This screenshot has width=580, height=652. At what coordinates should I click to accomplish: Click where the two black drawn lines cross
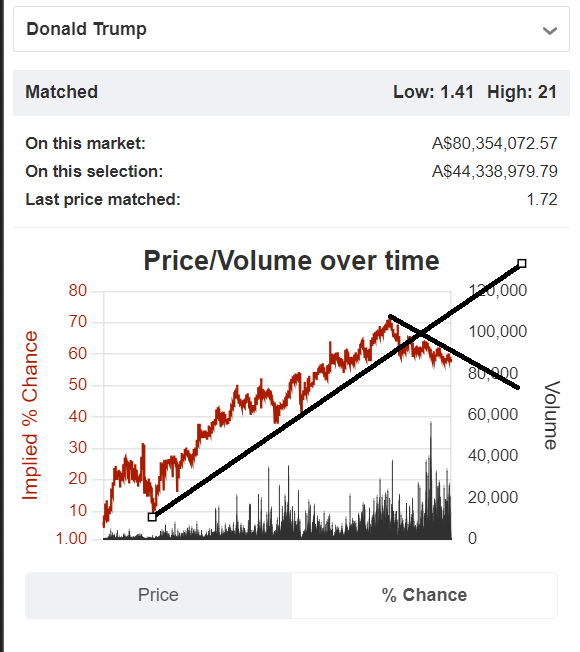click(x=421, y=333)
